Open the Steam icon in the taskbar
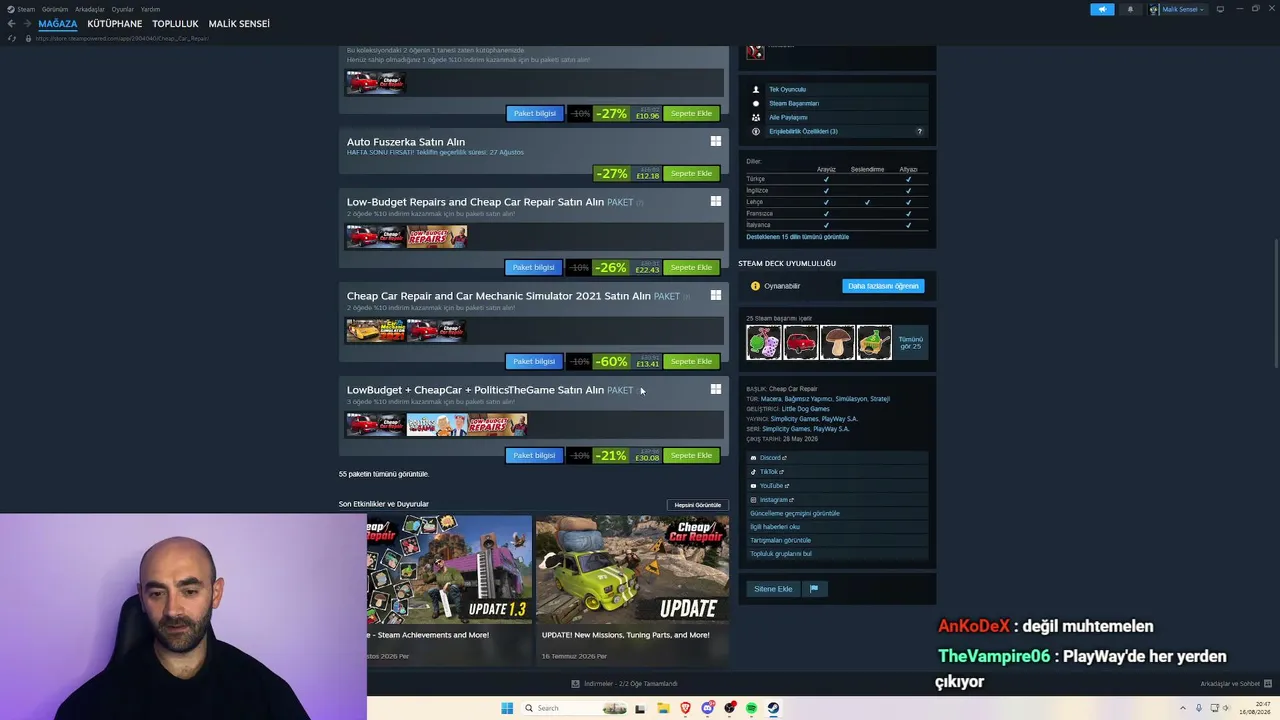The width and height of the screenshot is (1280, 720). coord(773,708)
